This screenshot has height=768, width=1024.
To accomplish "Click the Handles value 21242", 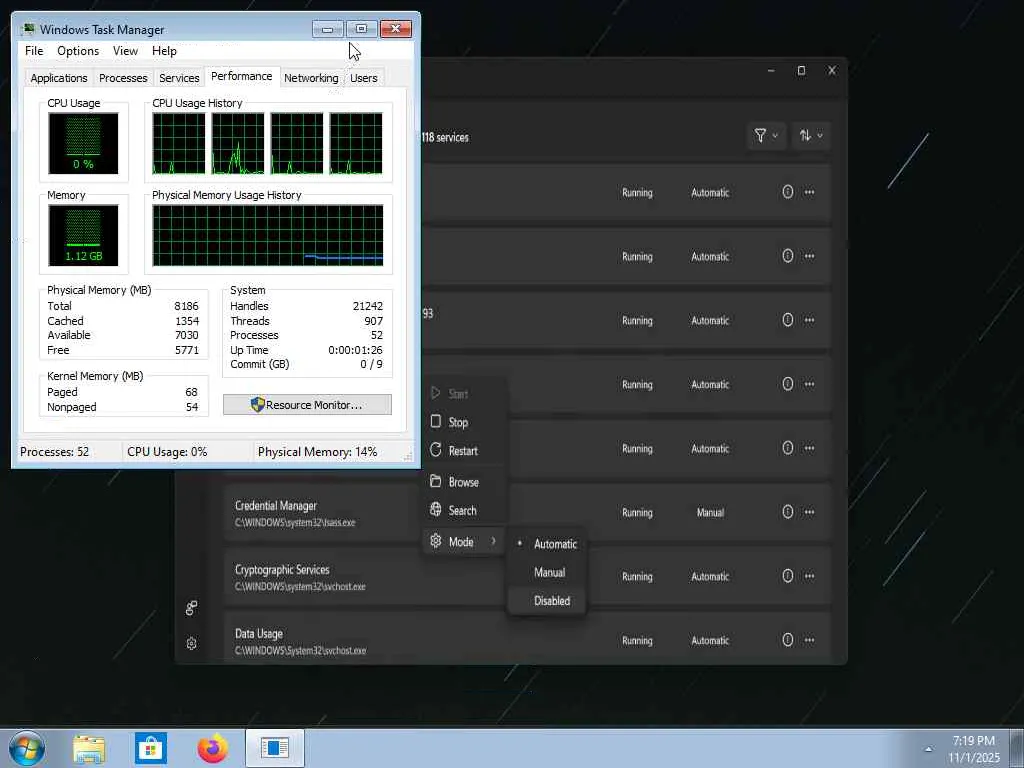I will [x=368, y=306].
